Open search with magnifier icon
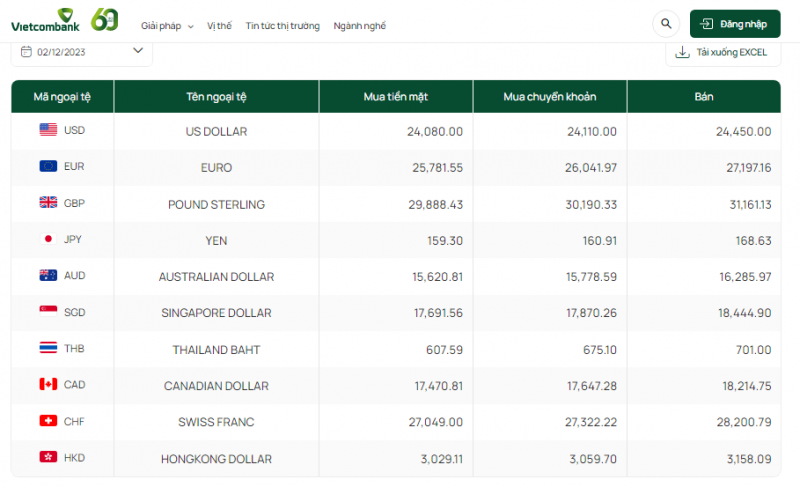 (665, 23)
